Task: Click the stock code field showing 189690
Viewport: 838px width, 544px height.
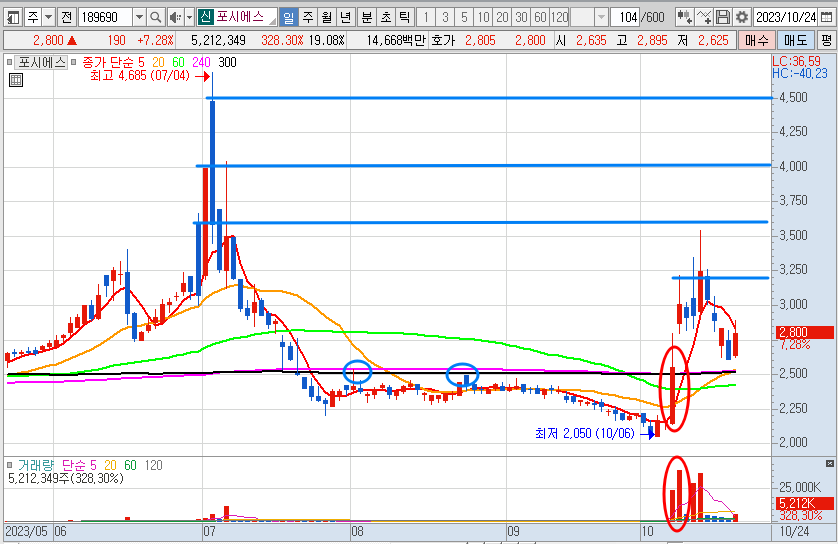Action: point(105,17)
